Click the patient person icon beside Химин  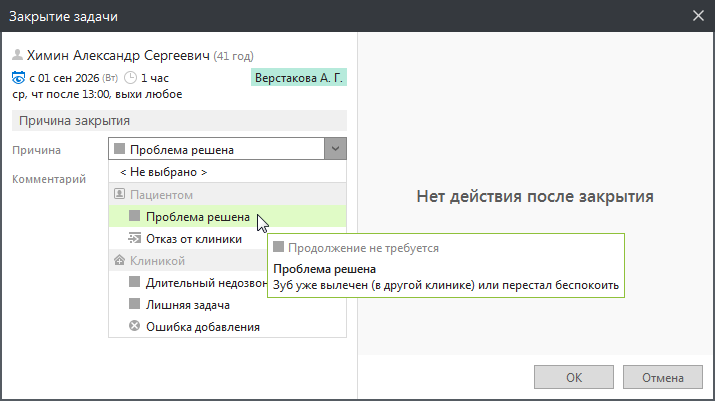[x=17, y=55]
